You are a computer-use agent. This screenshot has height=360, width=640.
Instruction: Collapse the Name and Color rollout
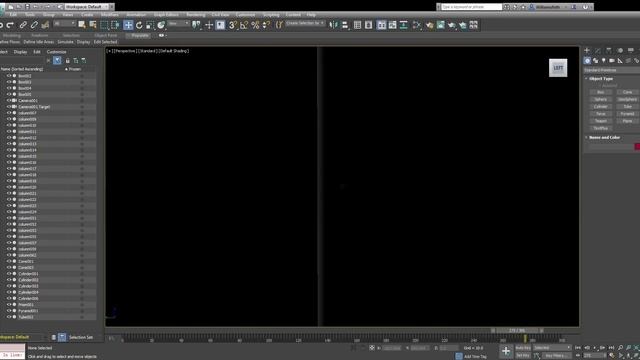pyautogui.click(x=604, y=138)
